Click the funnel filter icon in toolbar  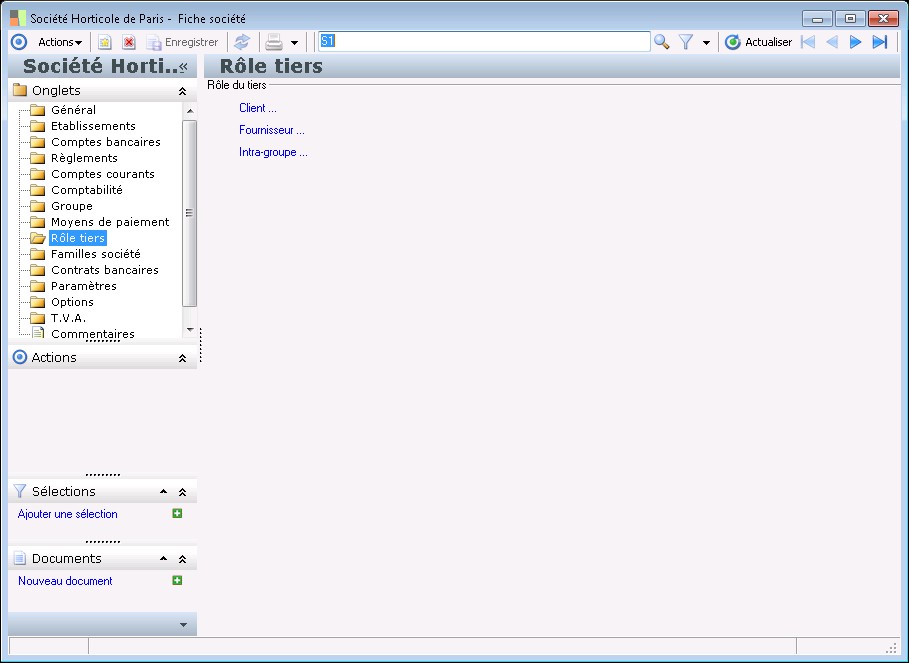686,42
